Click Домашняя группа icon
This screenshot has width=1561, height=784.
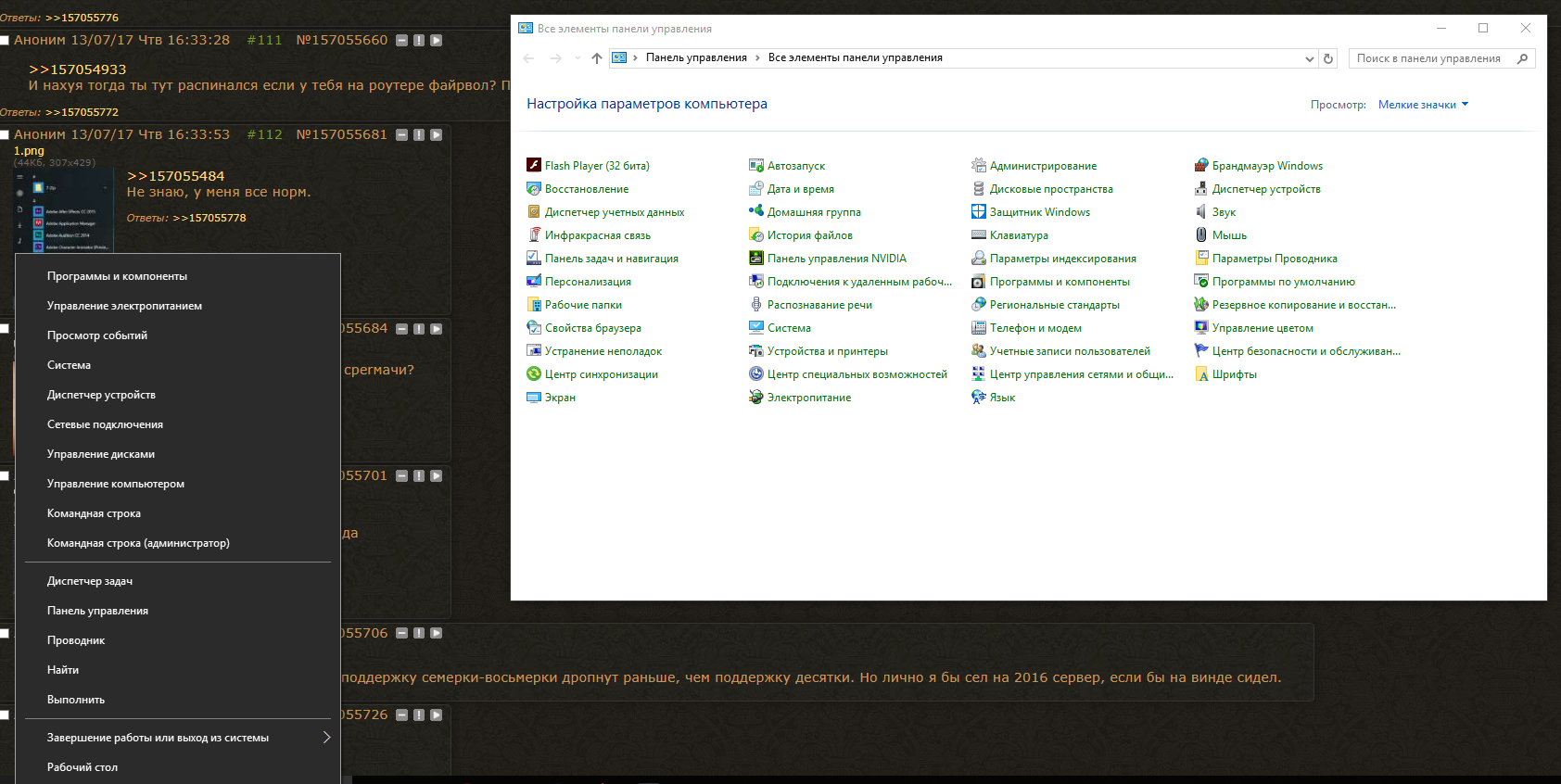[756, 212]
